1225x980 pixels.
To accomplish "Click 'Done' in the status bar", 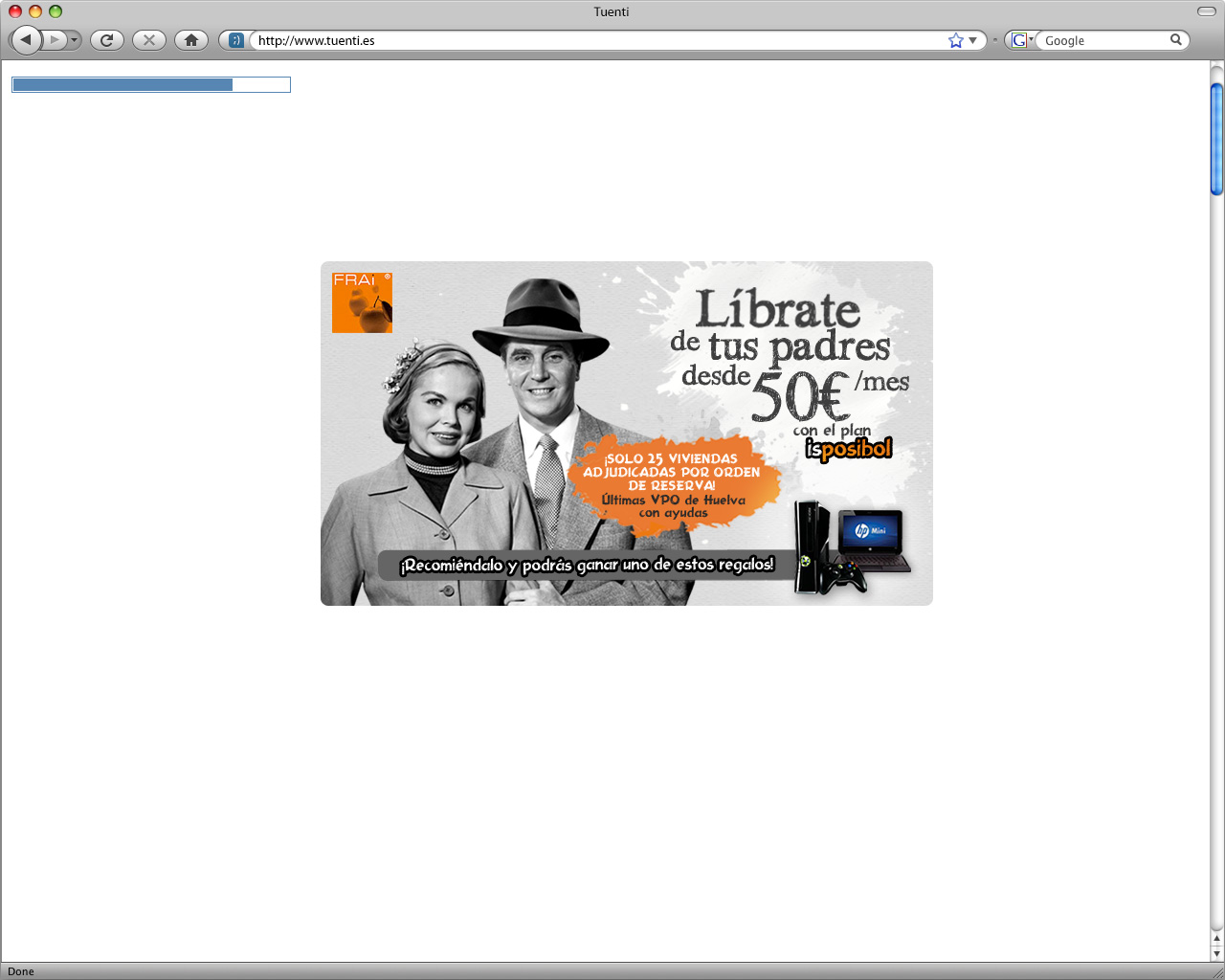I will (21, 971).
